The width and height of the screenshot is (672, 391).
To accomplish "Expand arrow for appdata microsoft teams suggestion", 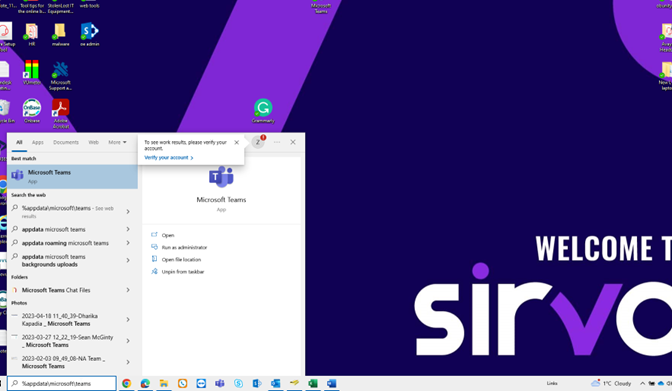I will [128, 229].
